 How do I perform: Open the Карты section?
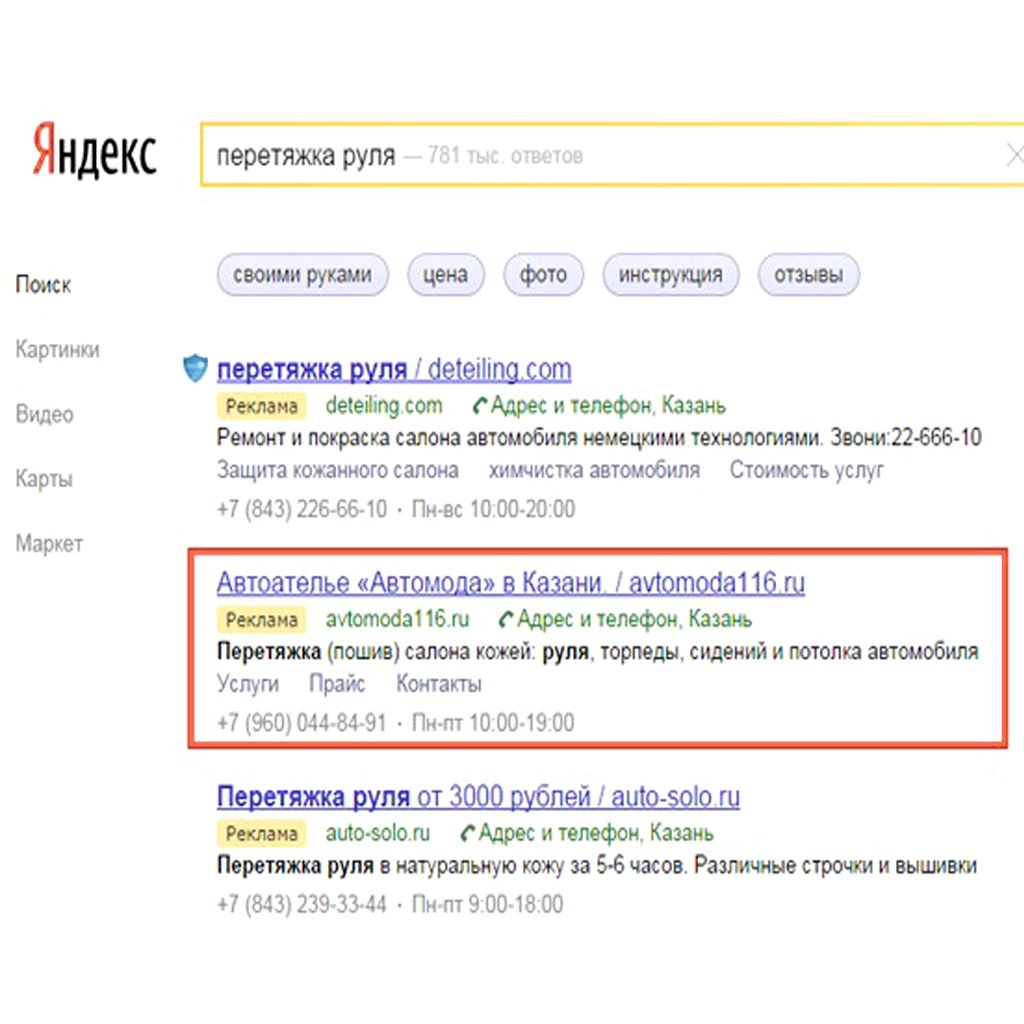tap(45, 479)
